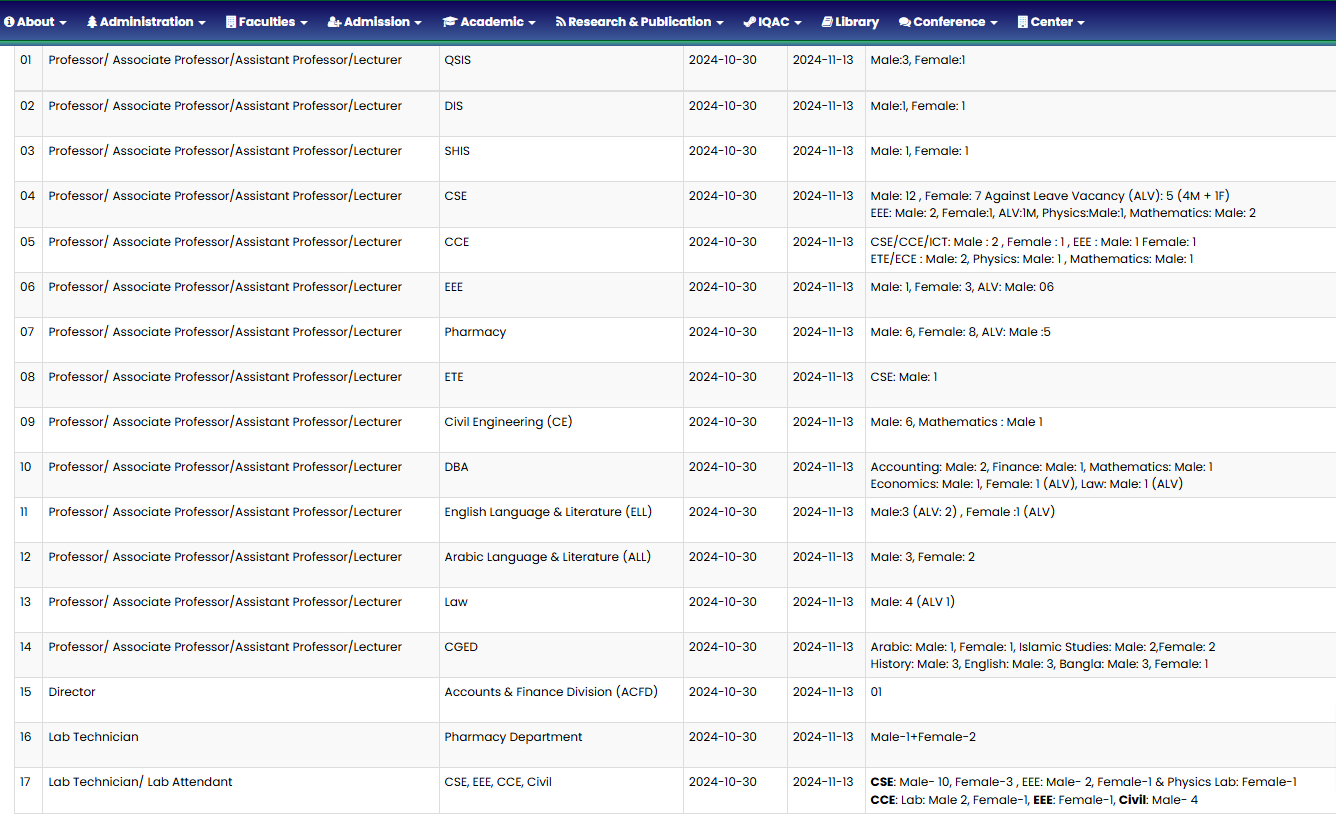This screenshot has width=1336, height=819.
Task: Expand the About dropdown caret
Action: point(64,23)
